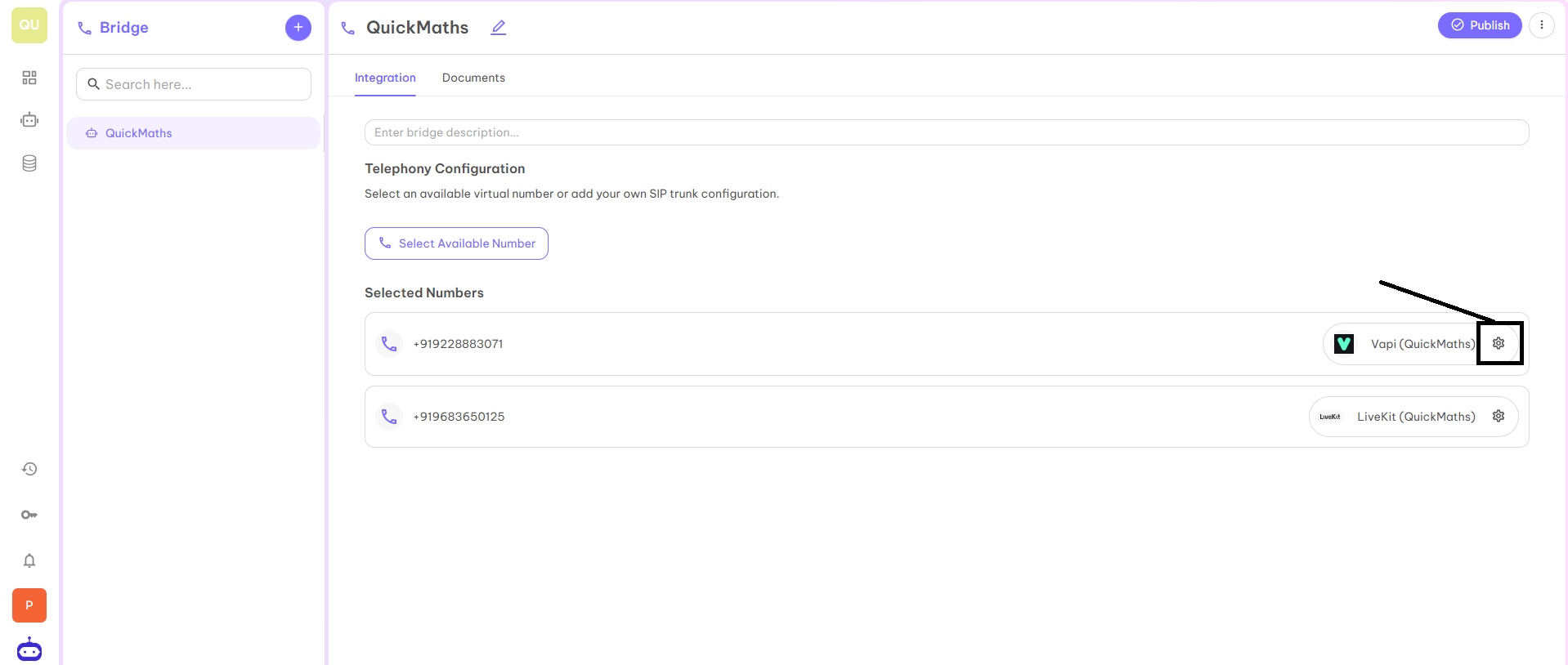
Task: Click the phone icon beside QuickMaths title
Action: click(x=347, y=29)
